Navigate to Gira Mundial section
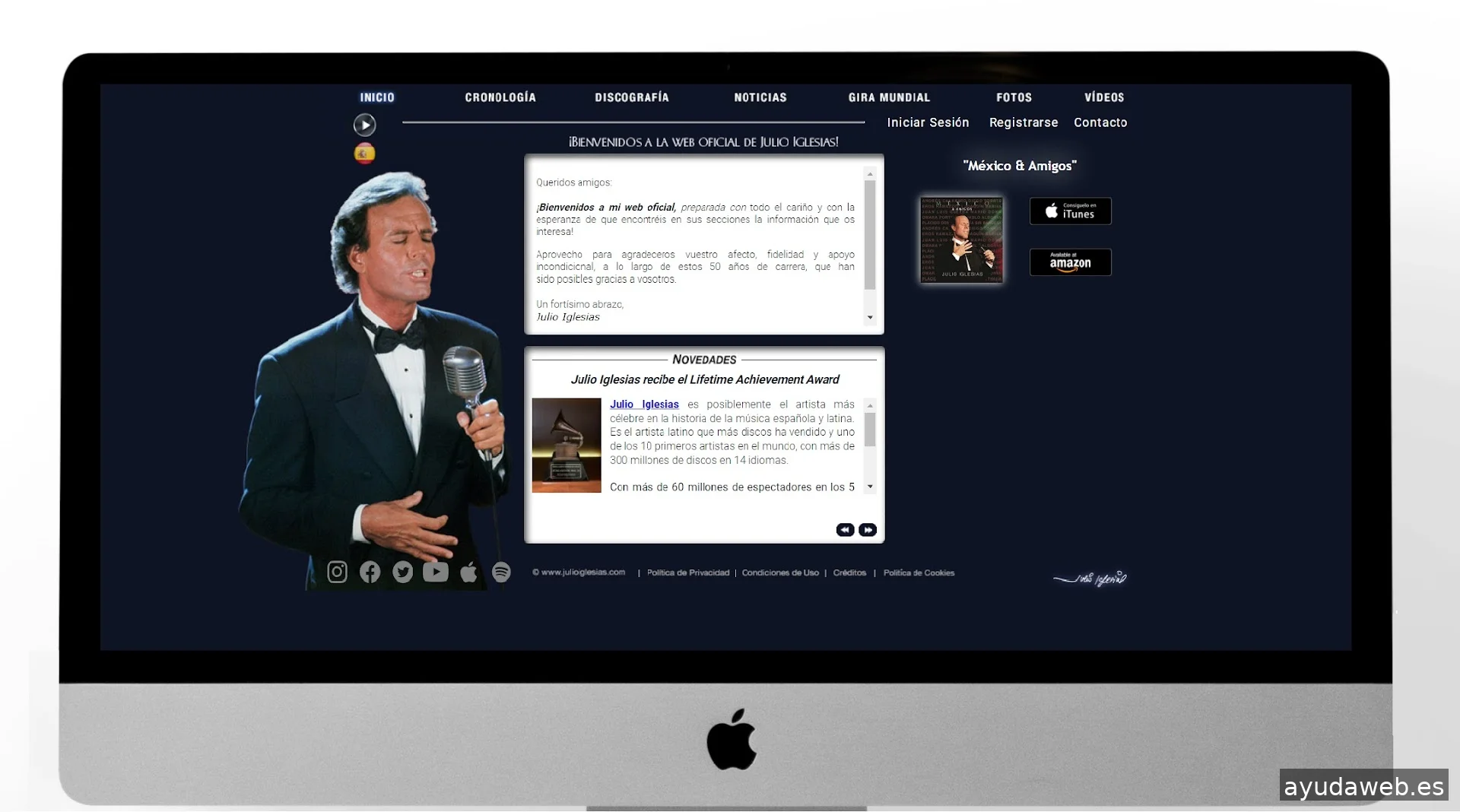This screenshot has height=812, width=1460. pos(889,97)
